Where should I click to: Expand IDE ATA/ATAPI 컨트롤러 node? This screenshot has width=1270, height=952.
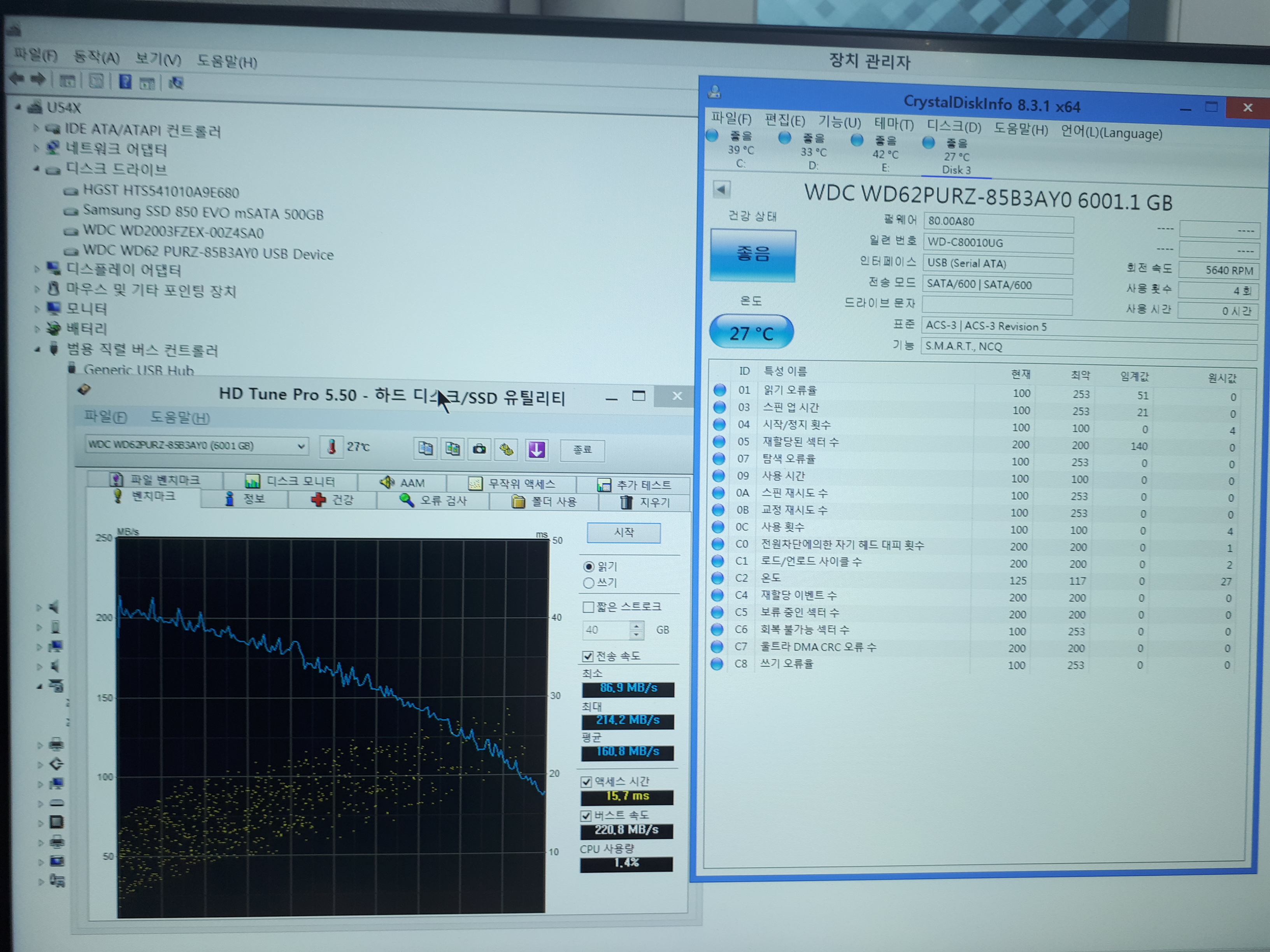point(36,128)
